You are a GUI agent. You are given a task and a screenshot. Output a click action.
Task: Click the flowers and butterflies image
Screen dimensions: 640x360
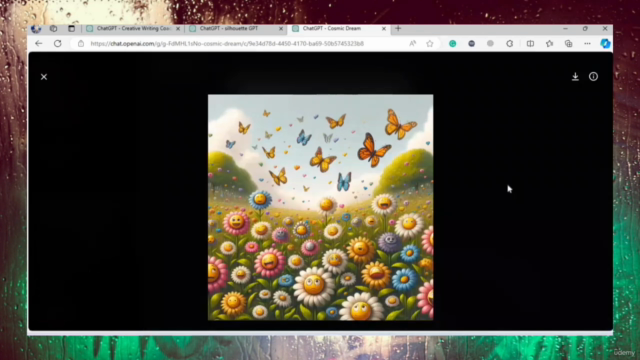[x=320, y=207]
